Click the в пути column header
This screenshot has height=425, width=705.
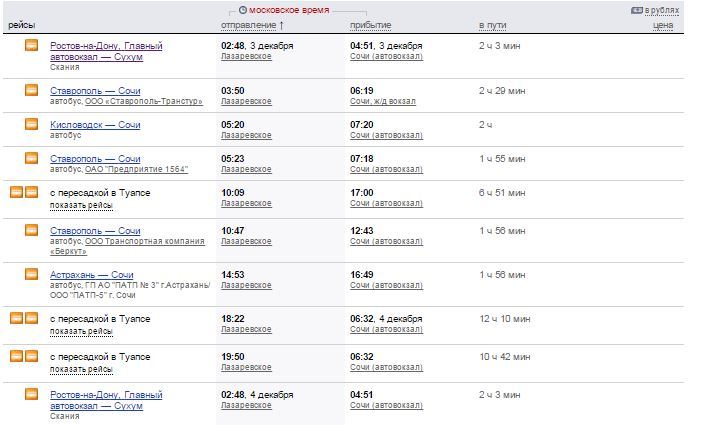coord(494,25)
